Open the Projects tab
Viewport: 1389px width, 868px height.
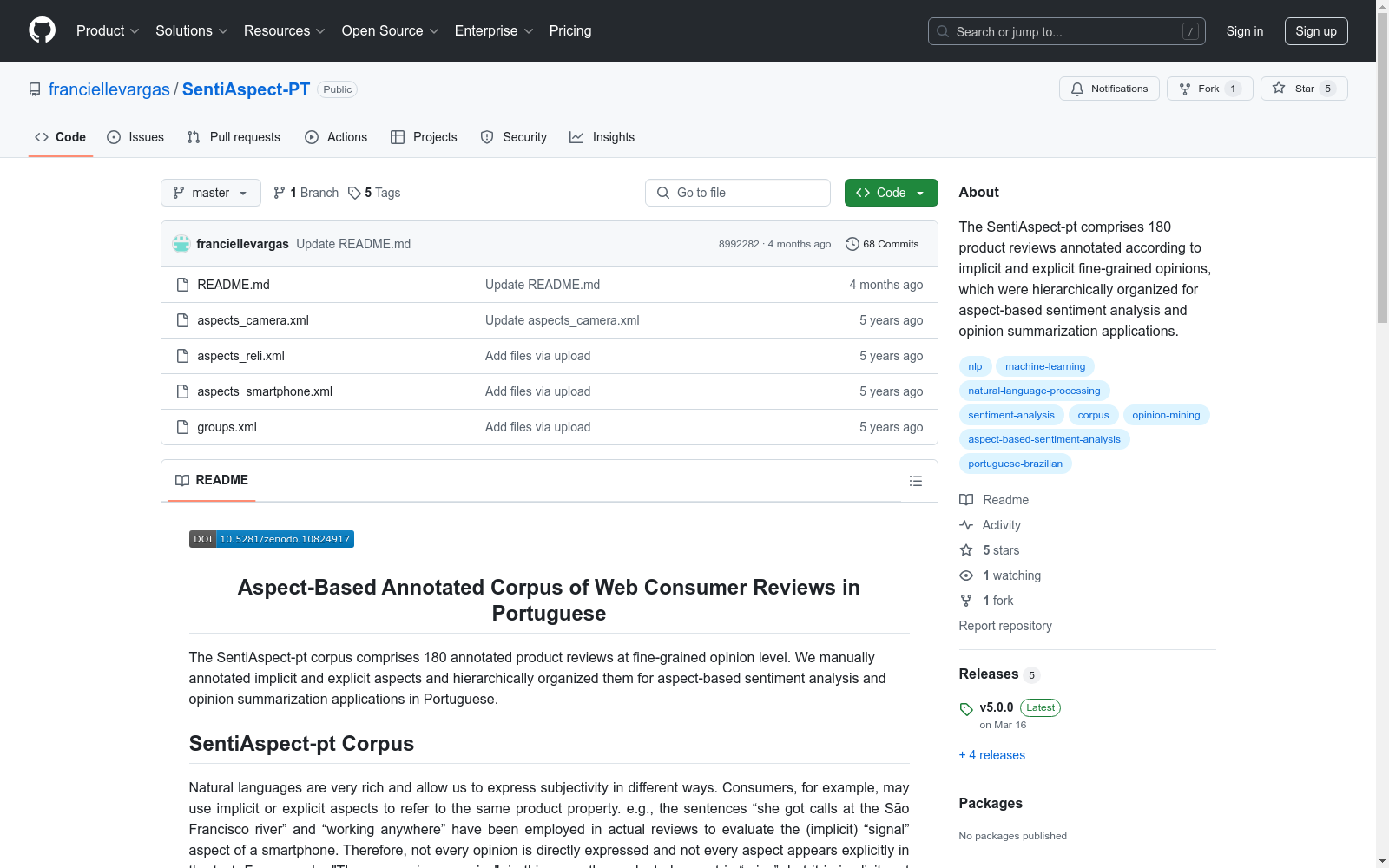click(x=424, y=137)
